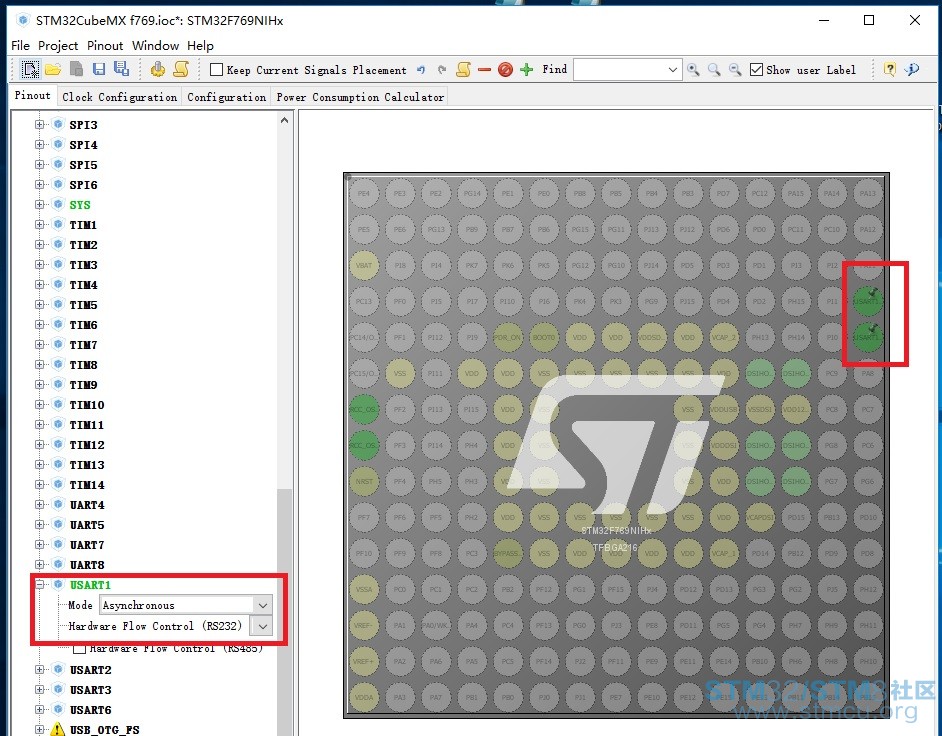Click the BOOT0 pin on the chip

(x=544, y=337)
